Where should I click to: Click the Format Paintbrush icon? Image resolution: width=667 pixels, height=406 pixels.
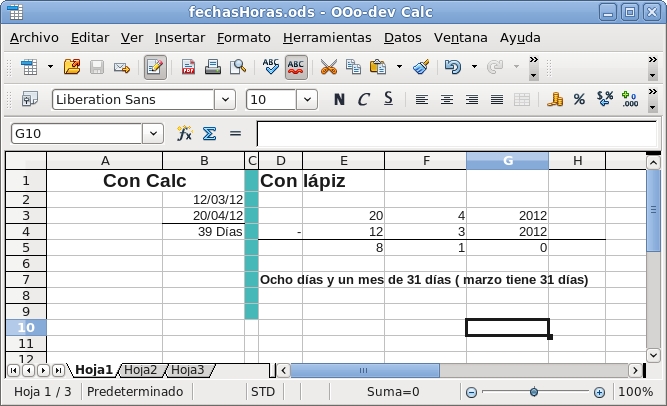pos(421,67)
